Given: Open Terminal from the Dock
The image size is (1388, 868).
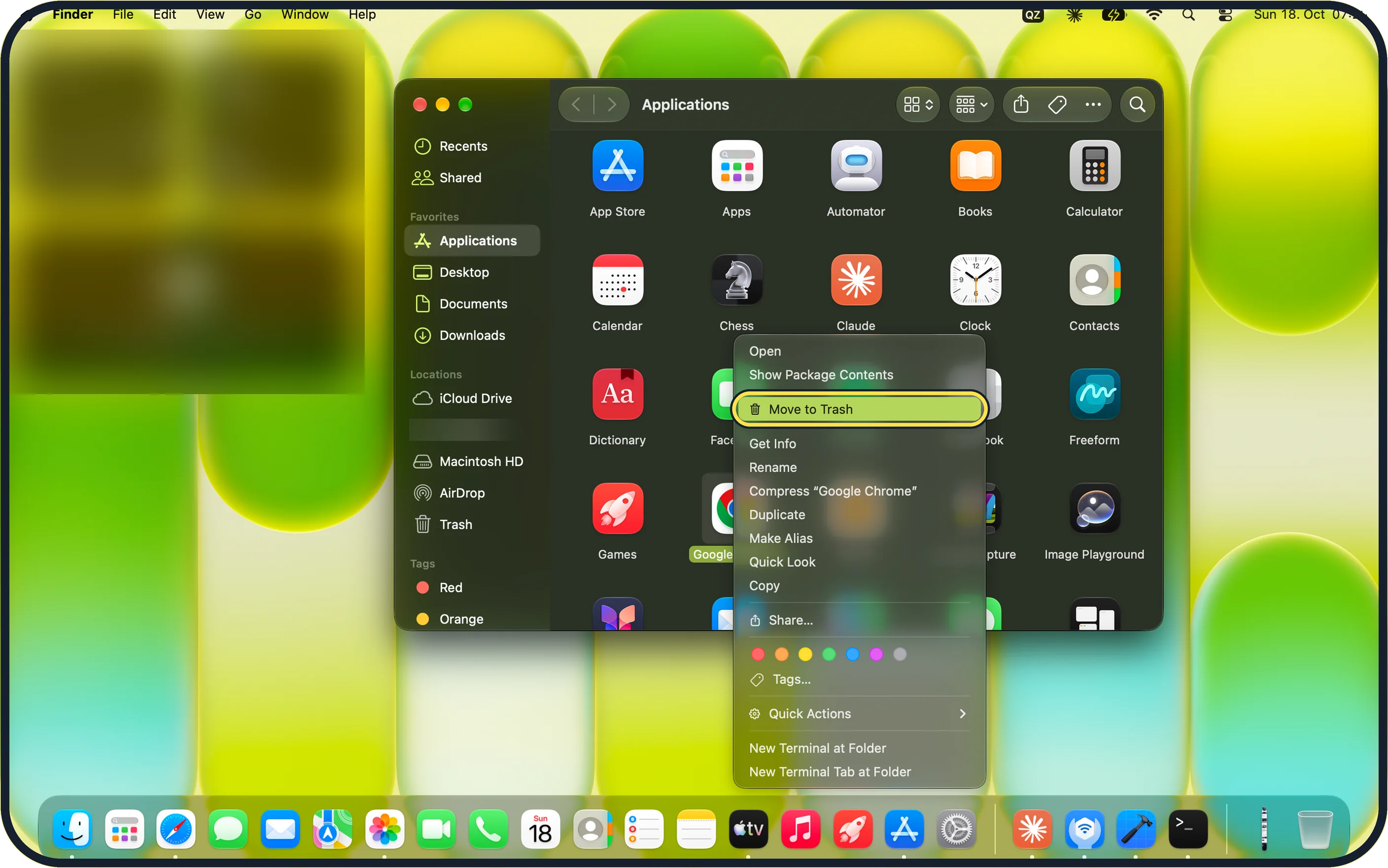Looking at the screenshot, I should [x=1187, y=829].
